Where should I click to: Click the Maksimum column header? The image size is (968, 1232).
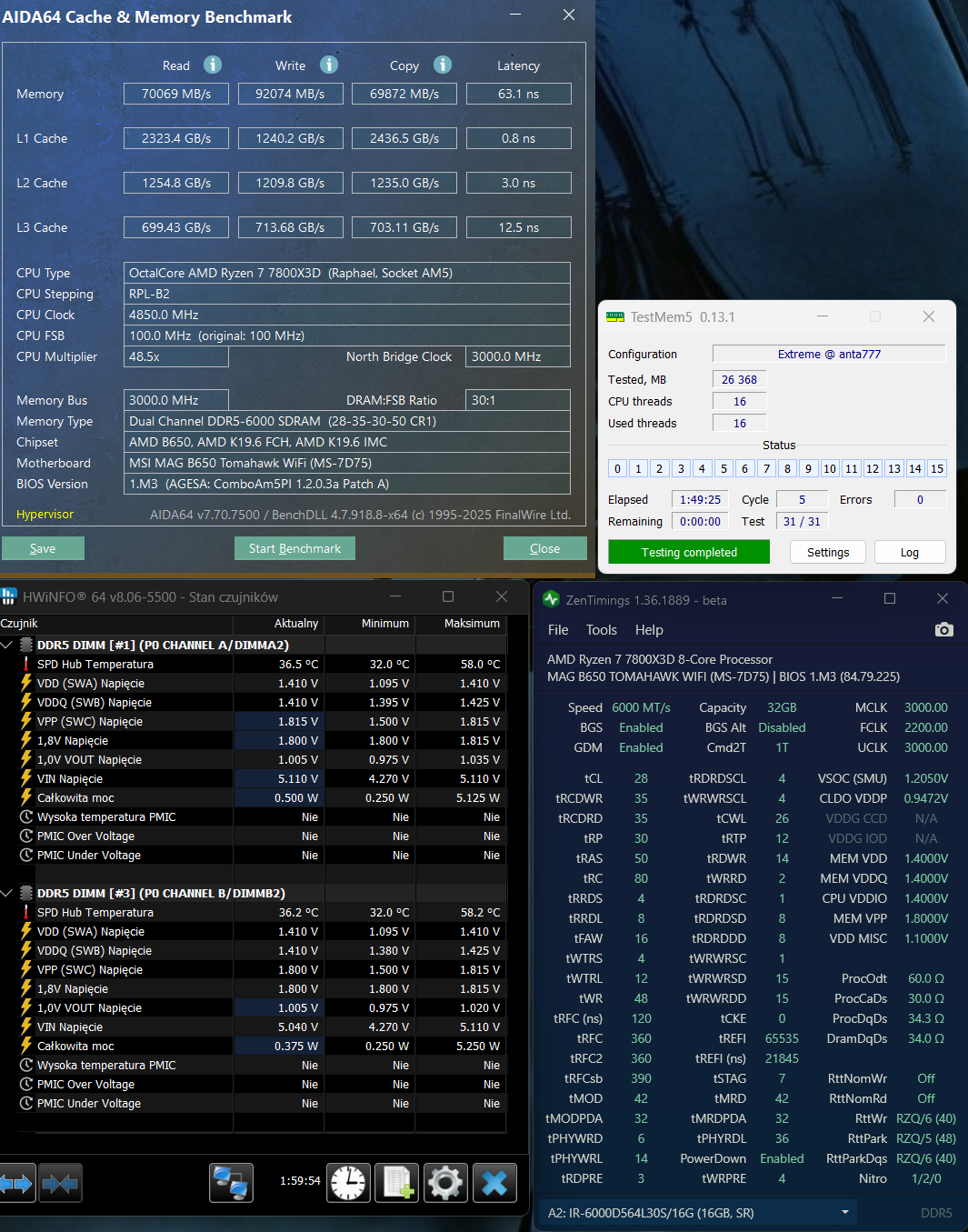(x=472, y=624)
